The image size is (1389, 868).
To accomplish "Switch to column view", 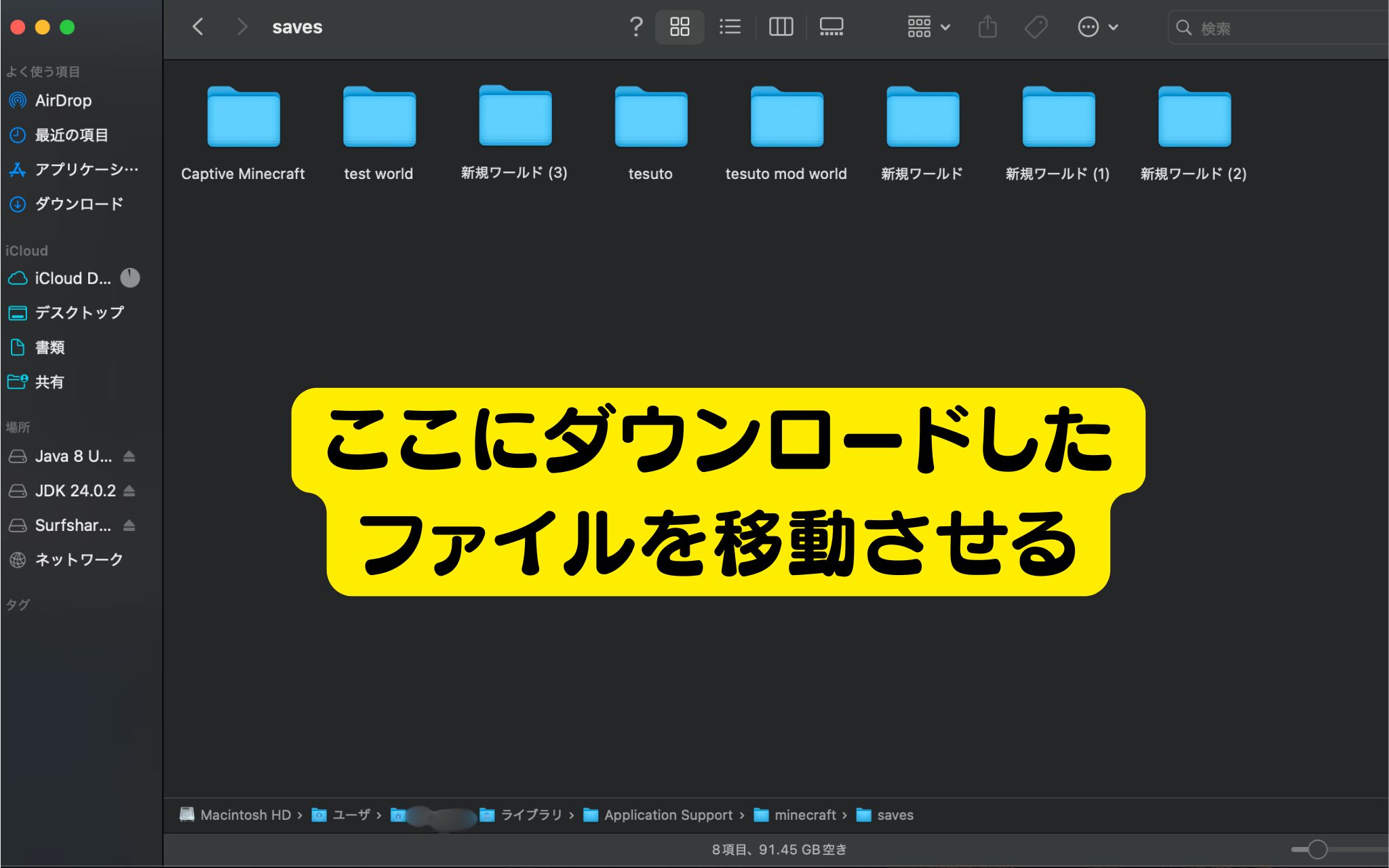I will [x=781, y=27].
